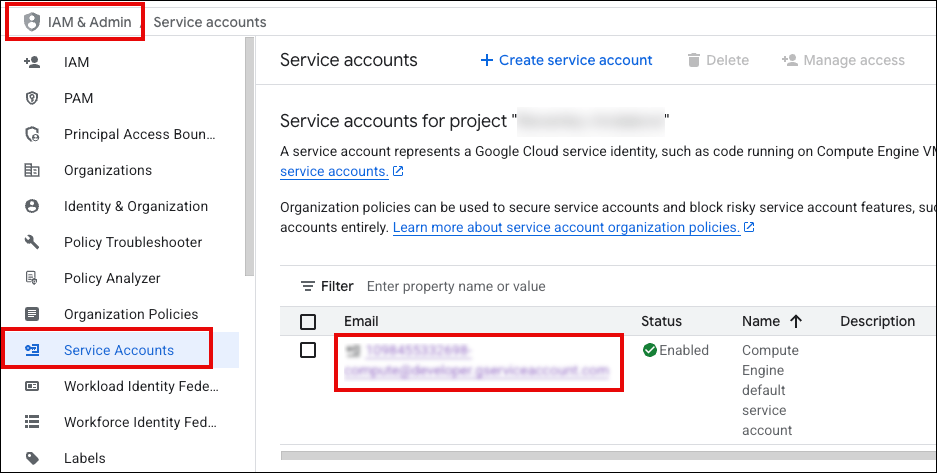Click the IAM & Admin shield icon
Screen dimensions: 937x473
coord(31,22)
